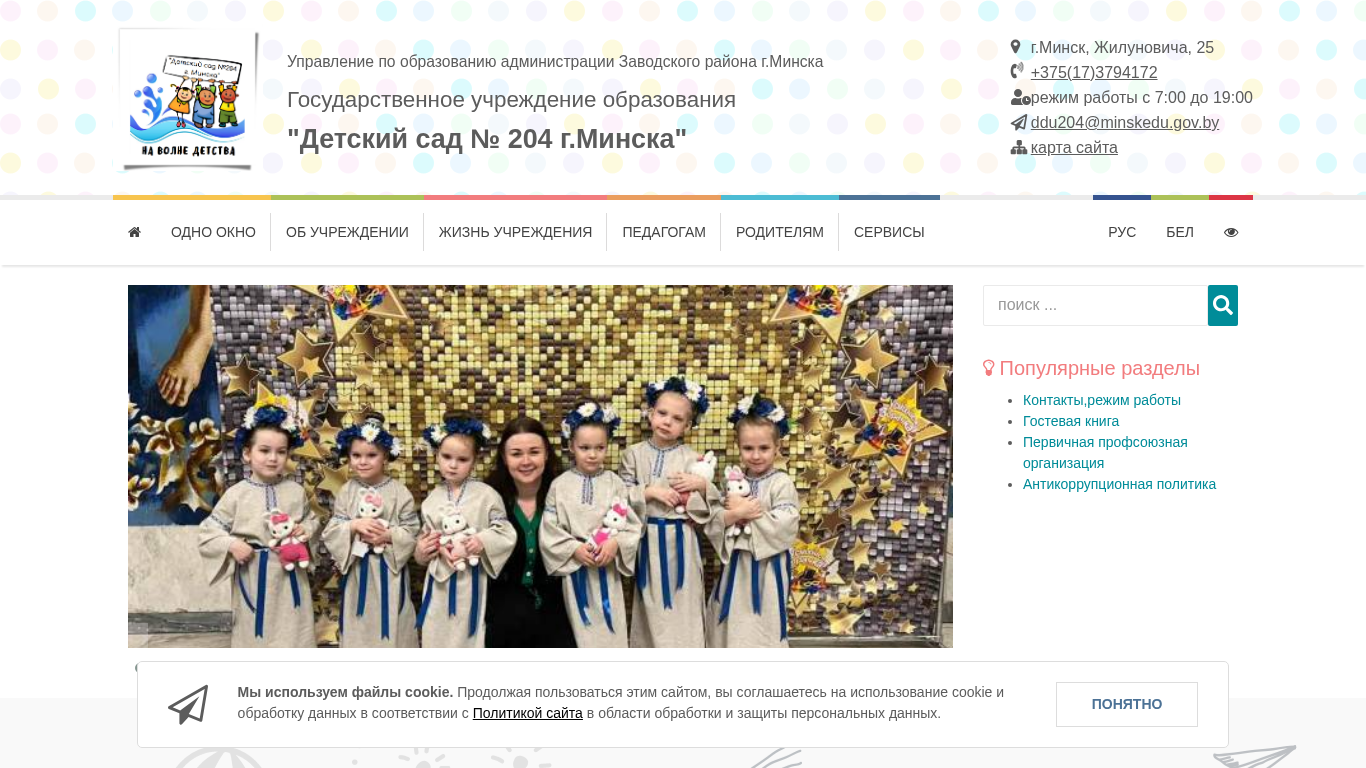Expand the ЖИЗНЬ УЧРЕЖДЕНИЯ menu
The image size is (1366, 768).
(515, 232)
